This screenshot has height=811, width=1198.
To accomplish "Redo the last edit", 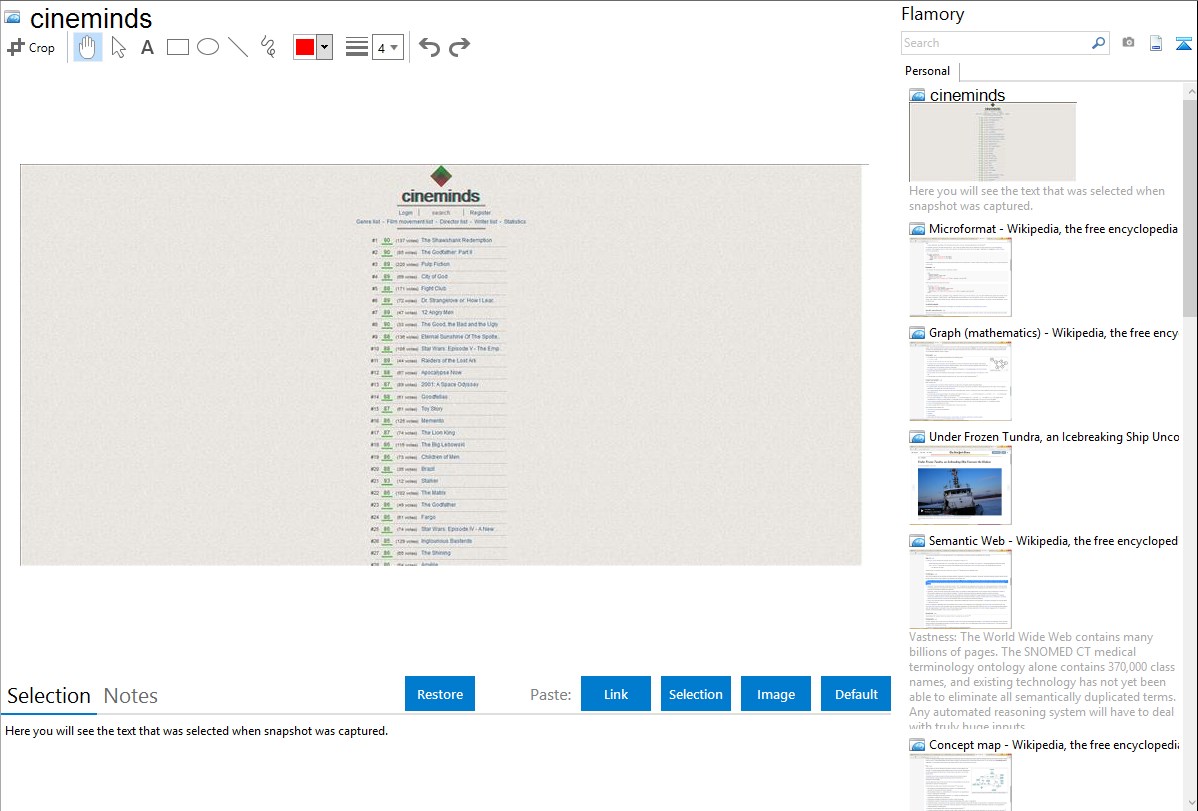I will coord(459,47).
